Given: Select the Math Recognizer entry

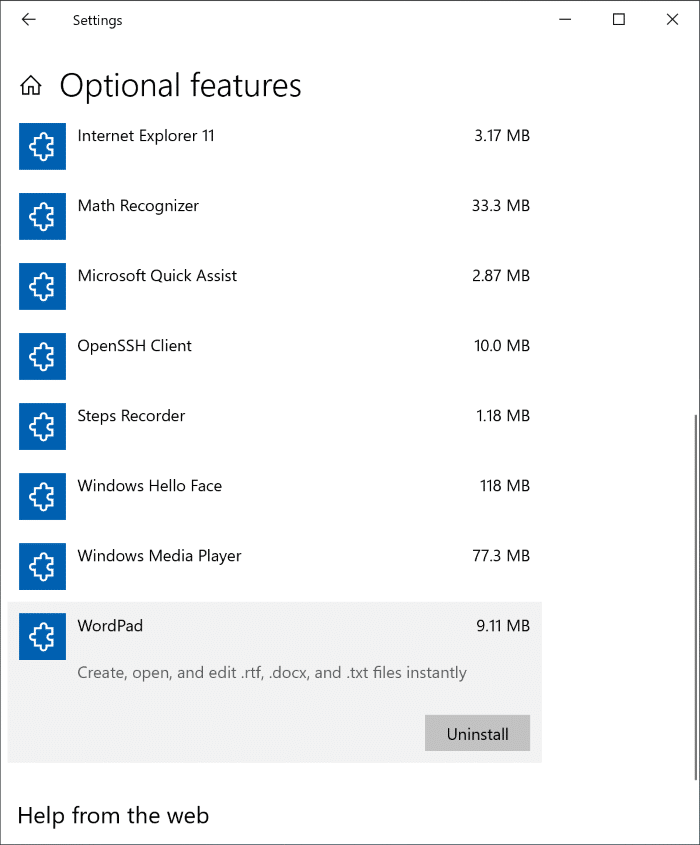Looking at the screenshot, I should [x=275, y=216].
